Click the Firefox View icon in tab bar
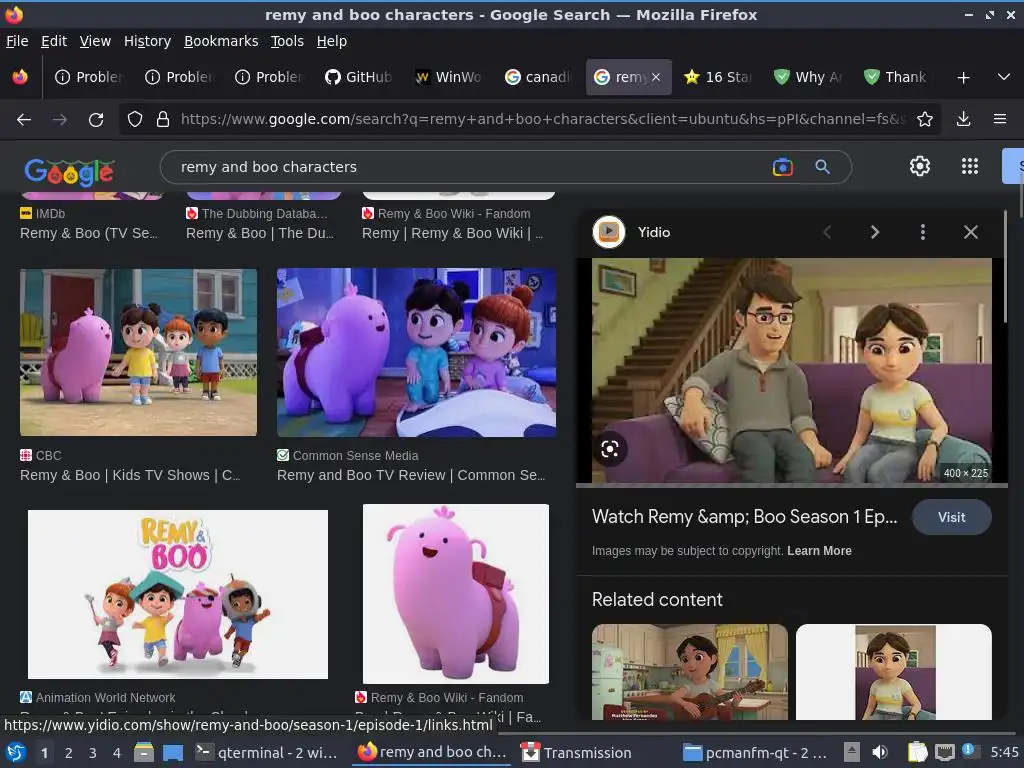The width and height of the screenshot is (1024, 768). pos(20,77)
